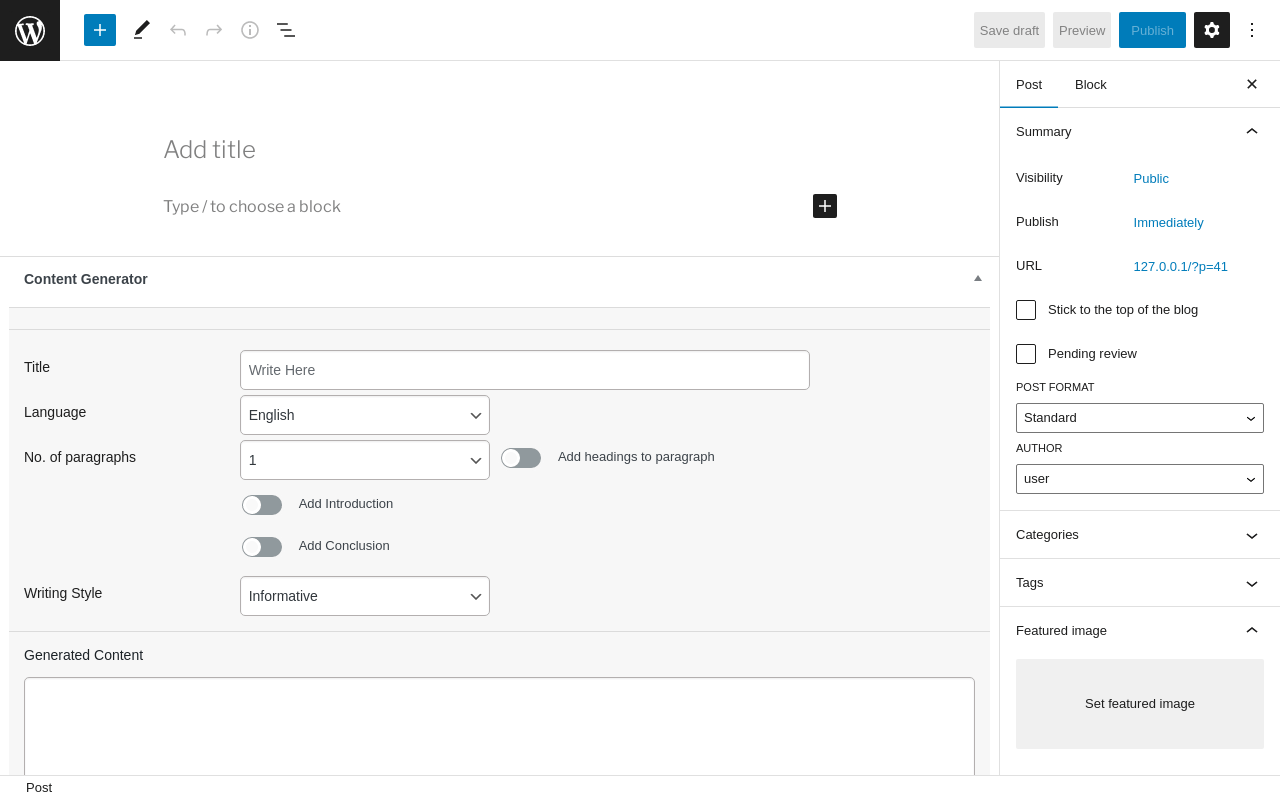The width and height of the screenshot is (1280, 800).
Task: Open the block inserter plus button
Action: click(100, 30)
